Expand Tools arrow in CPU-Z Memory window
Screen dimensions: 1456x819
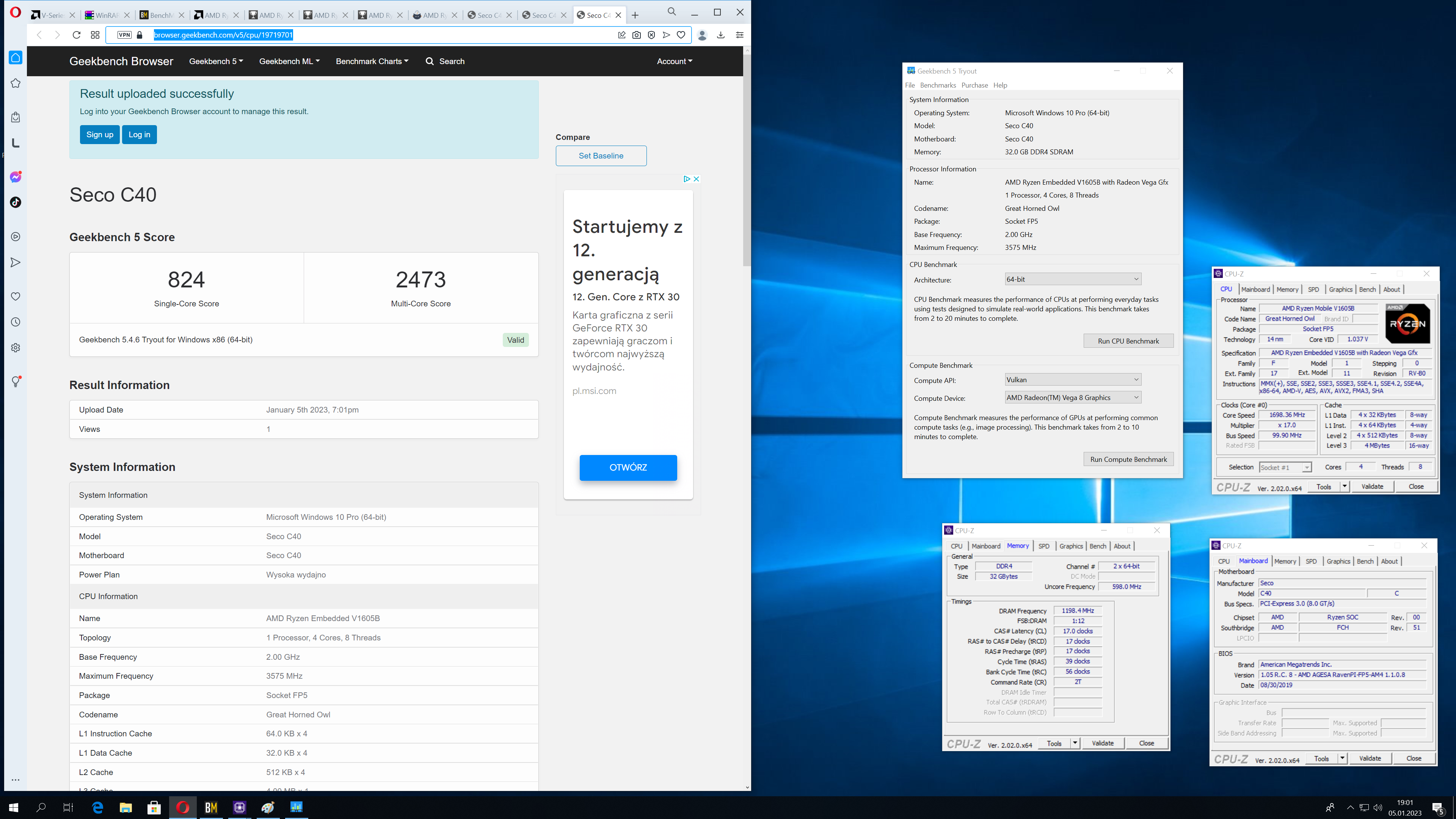coord(1075,743)
